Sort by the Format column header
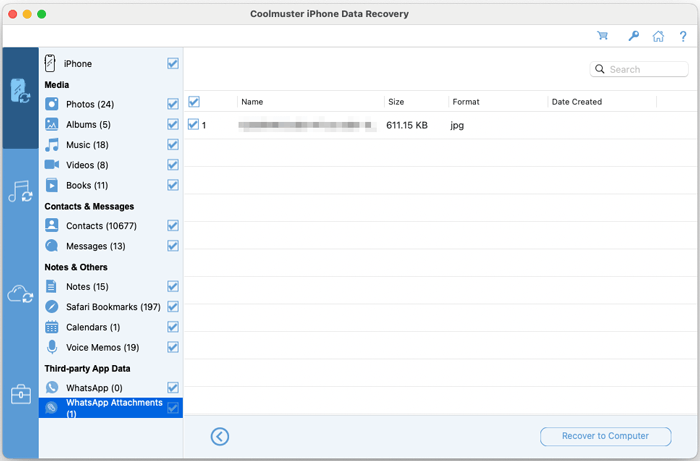 click(466, 102)
